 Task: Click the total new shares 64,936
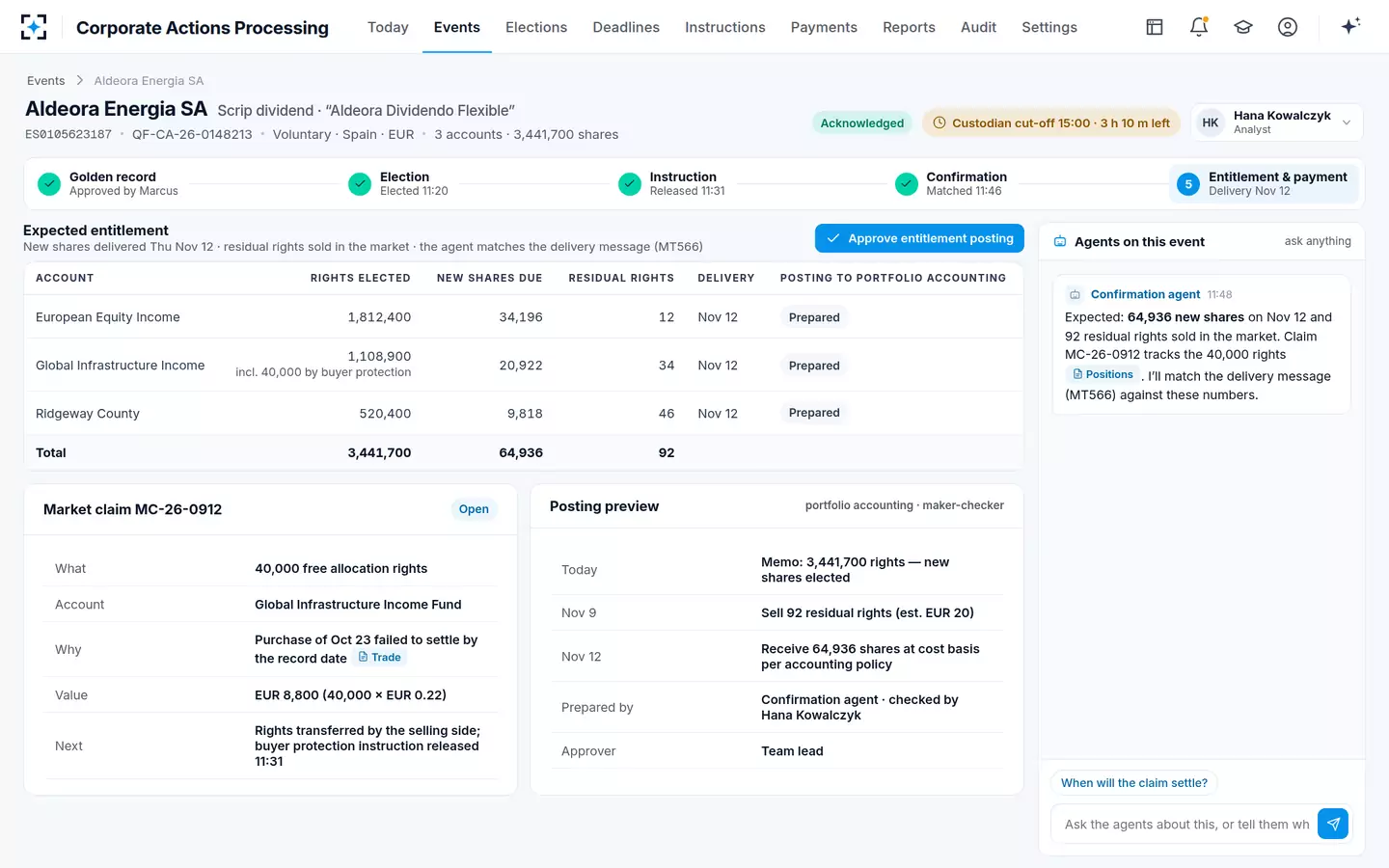[521, 452]
